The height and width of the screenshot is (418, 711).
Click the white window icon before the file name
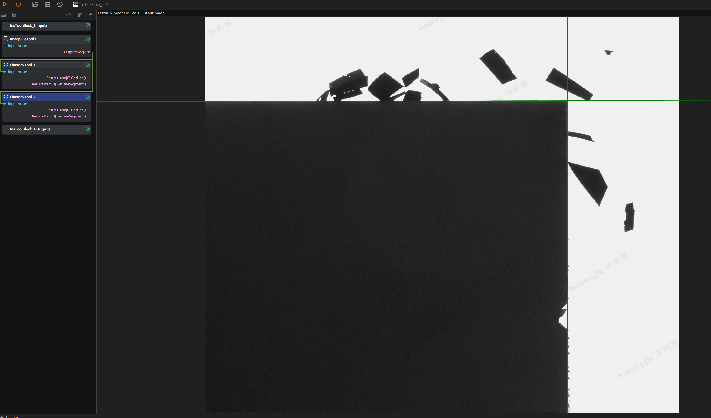[x=75, y=5]
